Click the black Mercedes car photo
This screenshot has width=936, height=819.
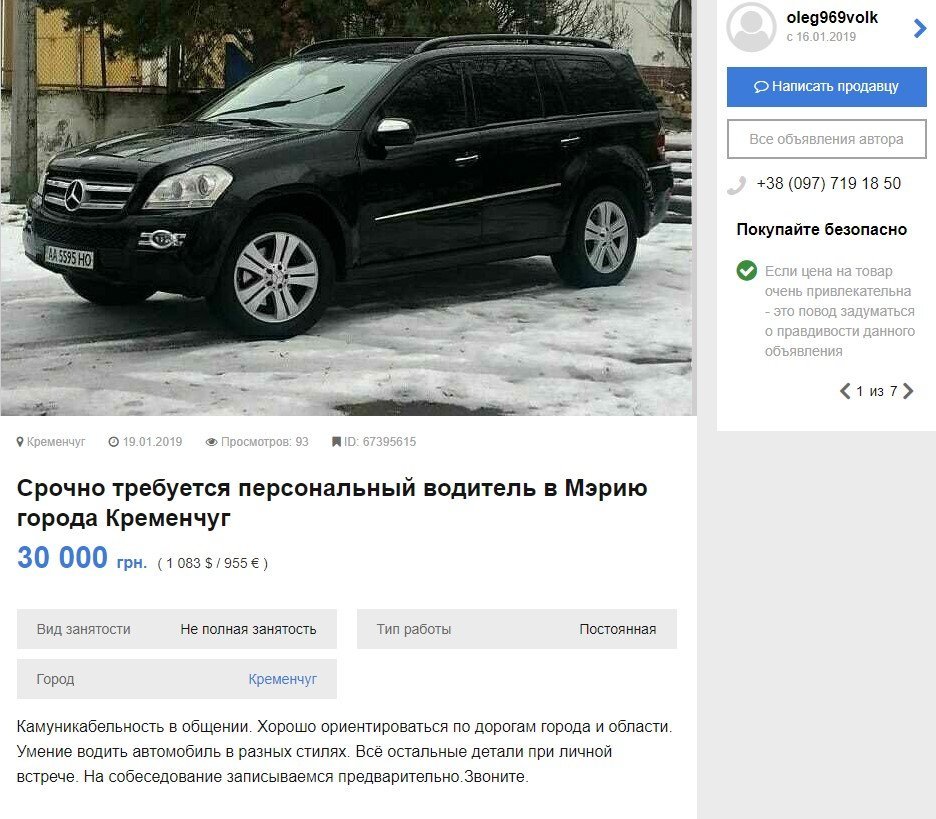[x=348, y=207]
